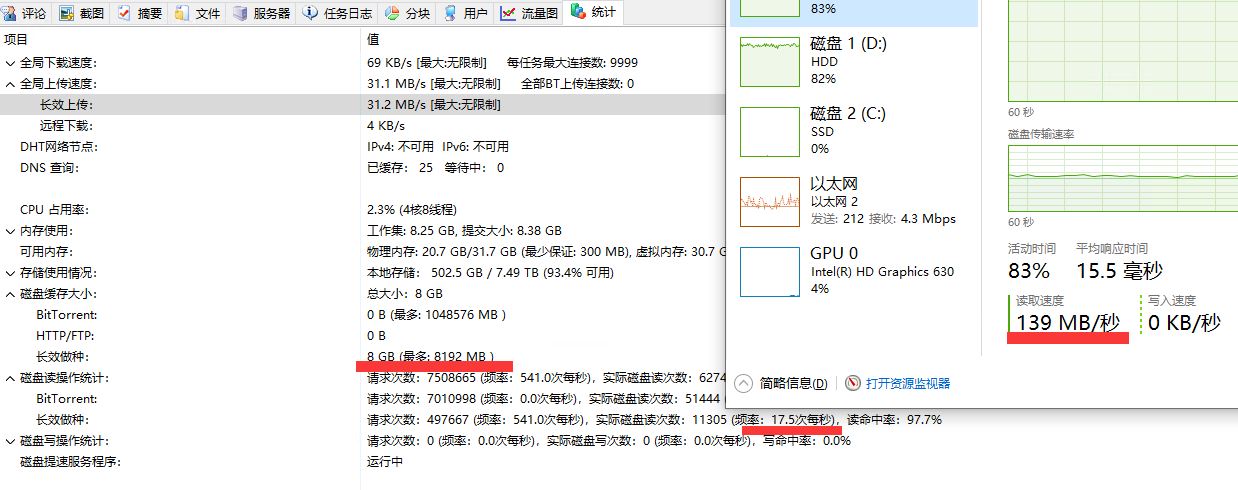Select 磁盘 2 (C:) in Task Manager

pos(855,131)
